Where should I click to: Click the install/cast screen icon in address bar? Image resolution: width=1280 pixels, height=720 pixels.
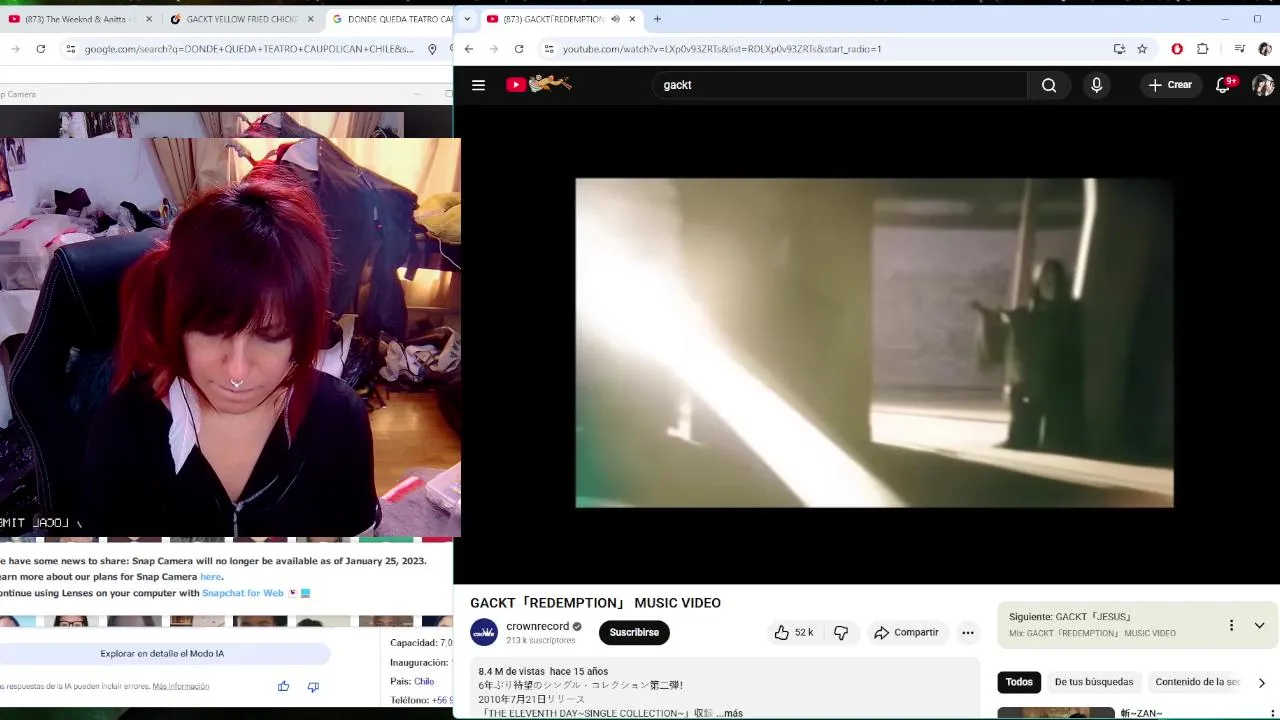click(1119, 49)
